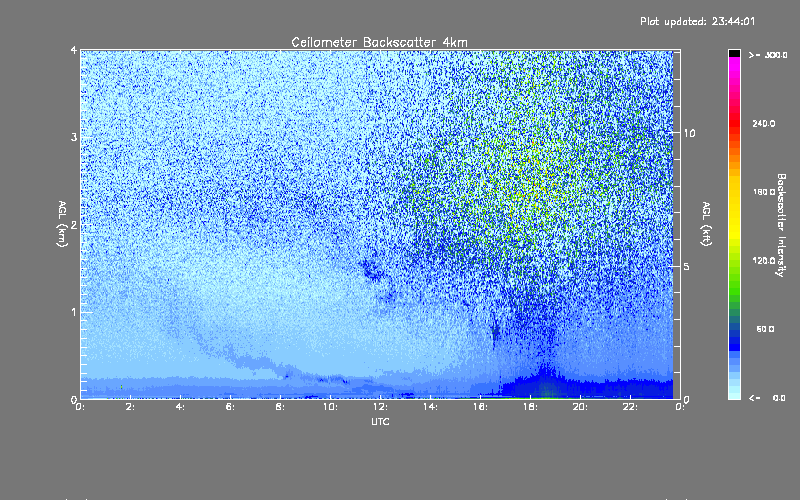Click the '5' kft tick label on the right axis
The height and width of the screenshot is (500, 800).
687,266
